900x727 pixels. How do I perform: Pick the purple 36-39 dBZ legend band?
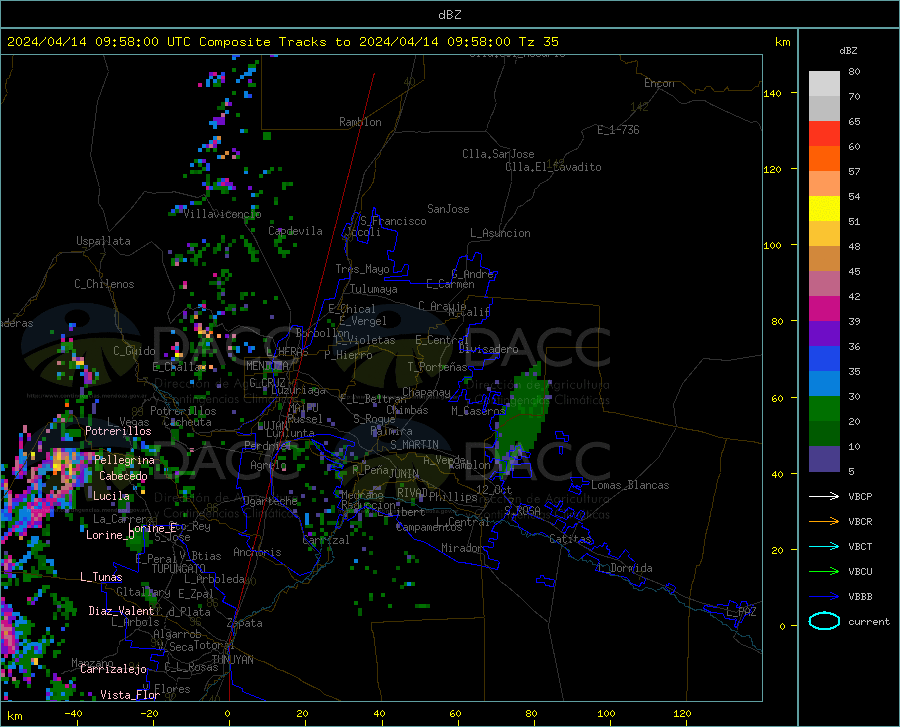pyautogui.click(x=824, y=334)
